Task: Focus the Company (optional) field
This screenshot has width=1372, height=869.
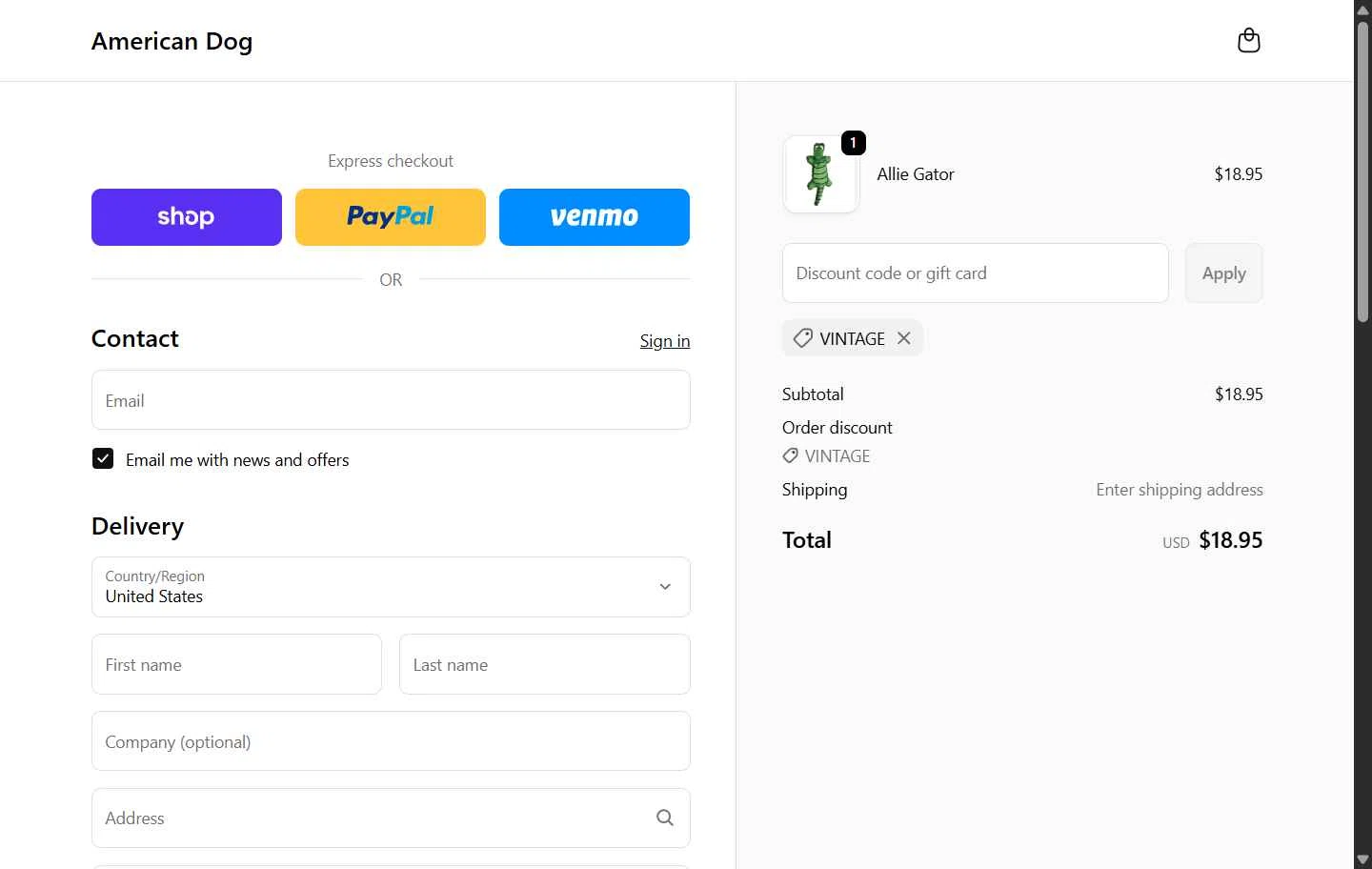Action: pos(391,741)
